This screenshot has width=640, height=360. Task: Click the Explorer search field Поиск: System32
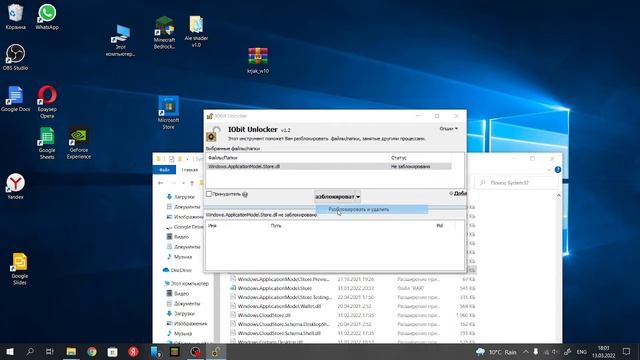tap(516, 183)
